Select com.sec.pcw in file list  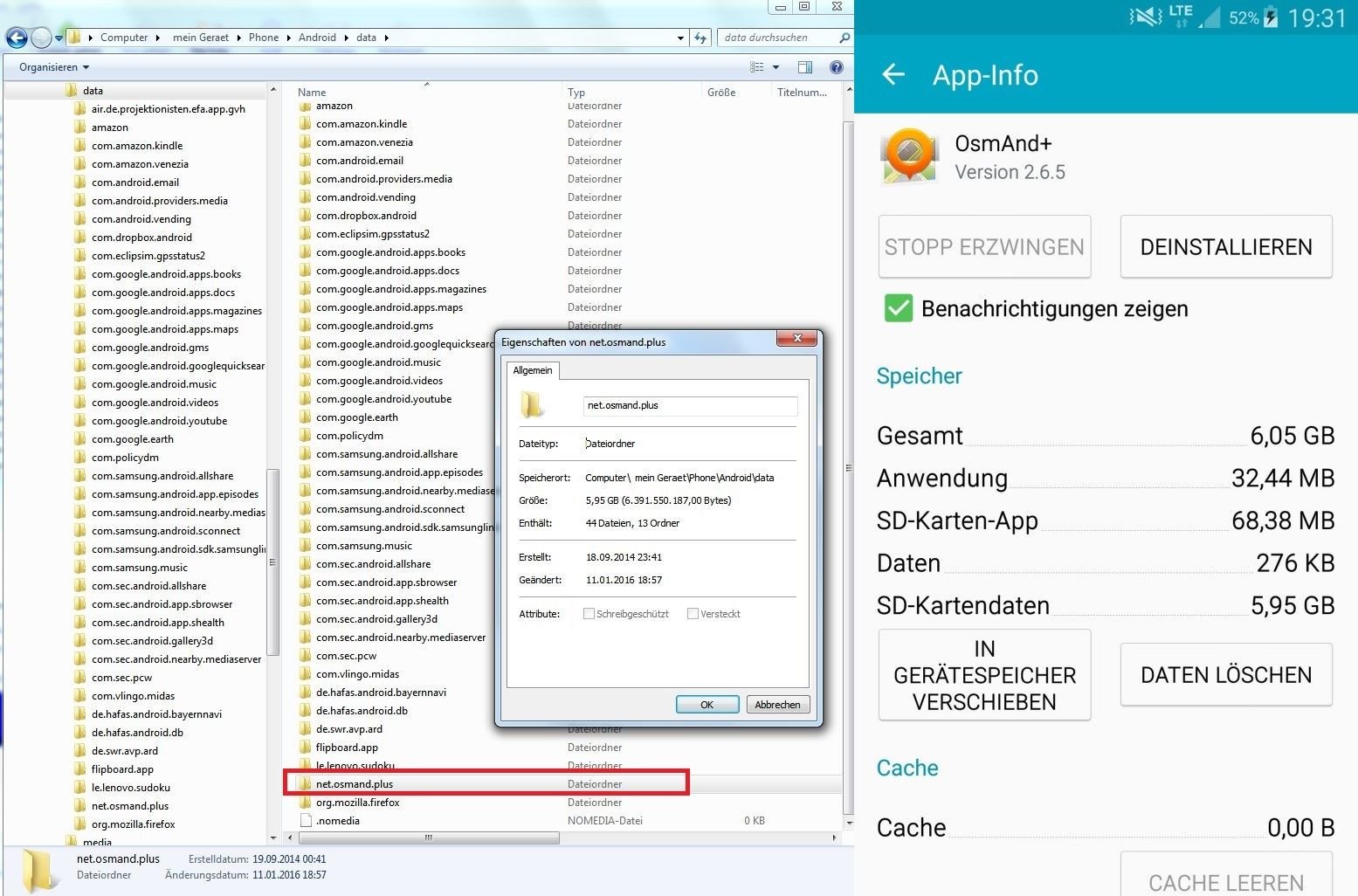point(346,656)
